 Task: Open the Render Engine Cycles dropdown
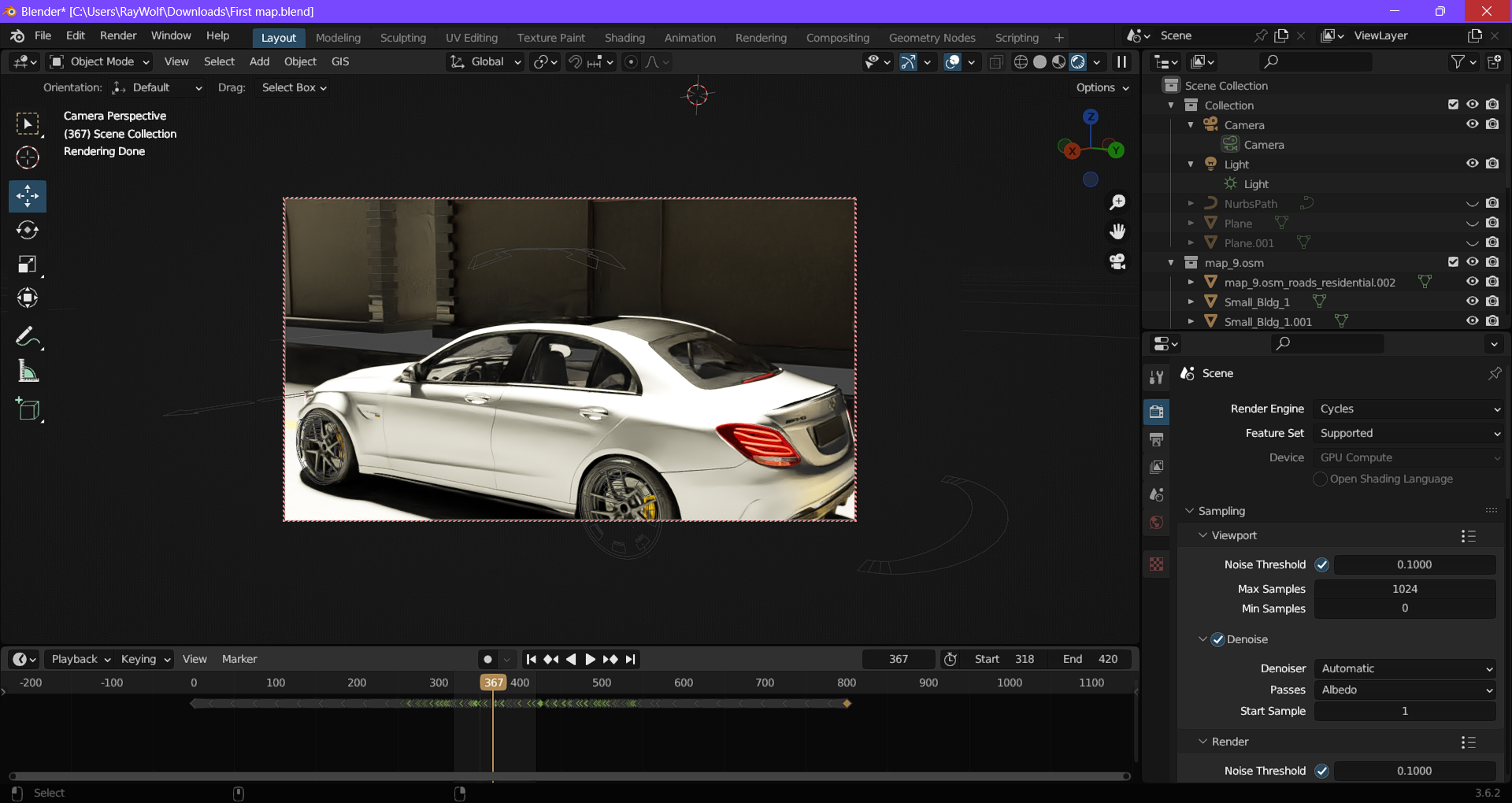(1410, 409)
